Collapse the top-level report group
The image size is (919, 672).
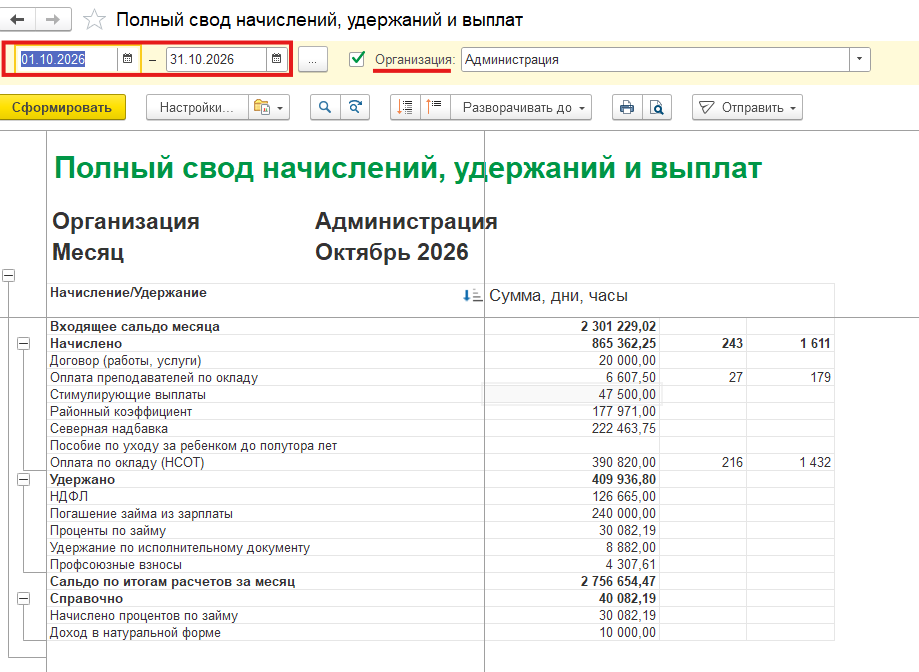8,275
